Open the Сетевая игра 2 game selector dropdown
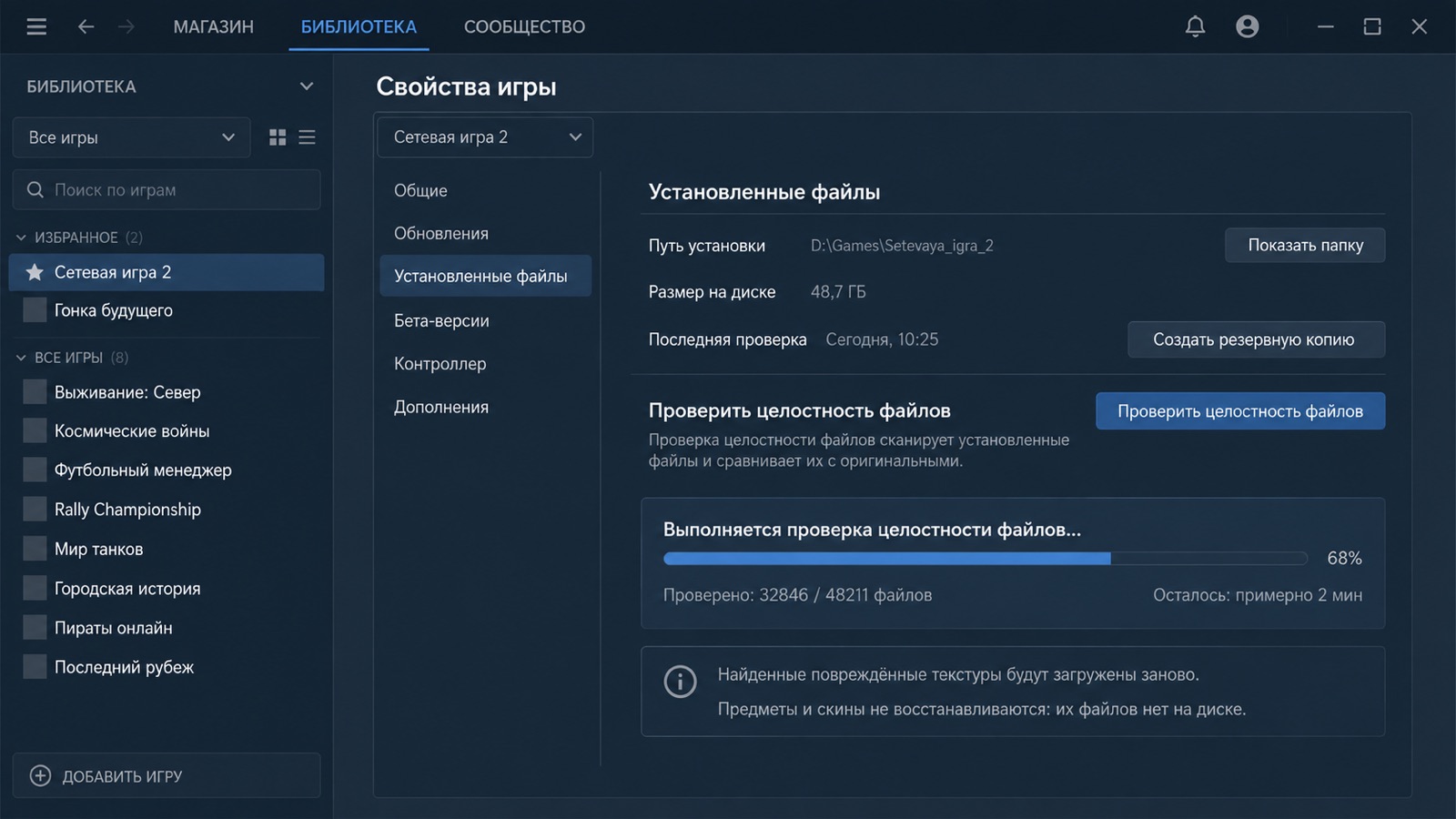Image resolution: width=1456 pixels, height=819 pixels. pos(485,137)
